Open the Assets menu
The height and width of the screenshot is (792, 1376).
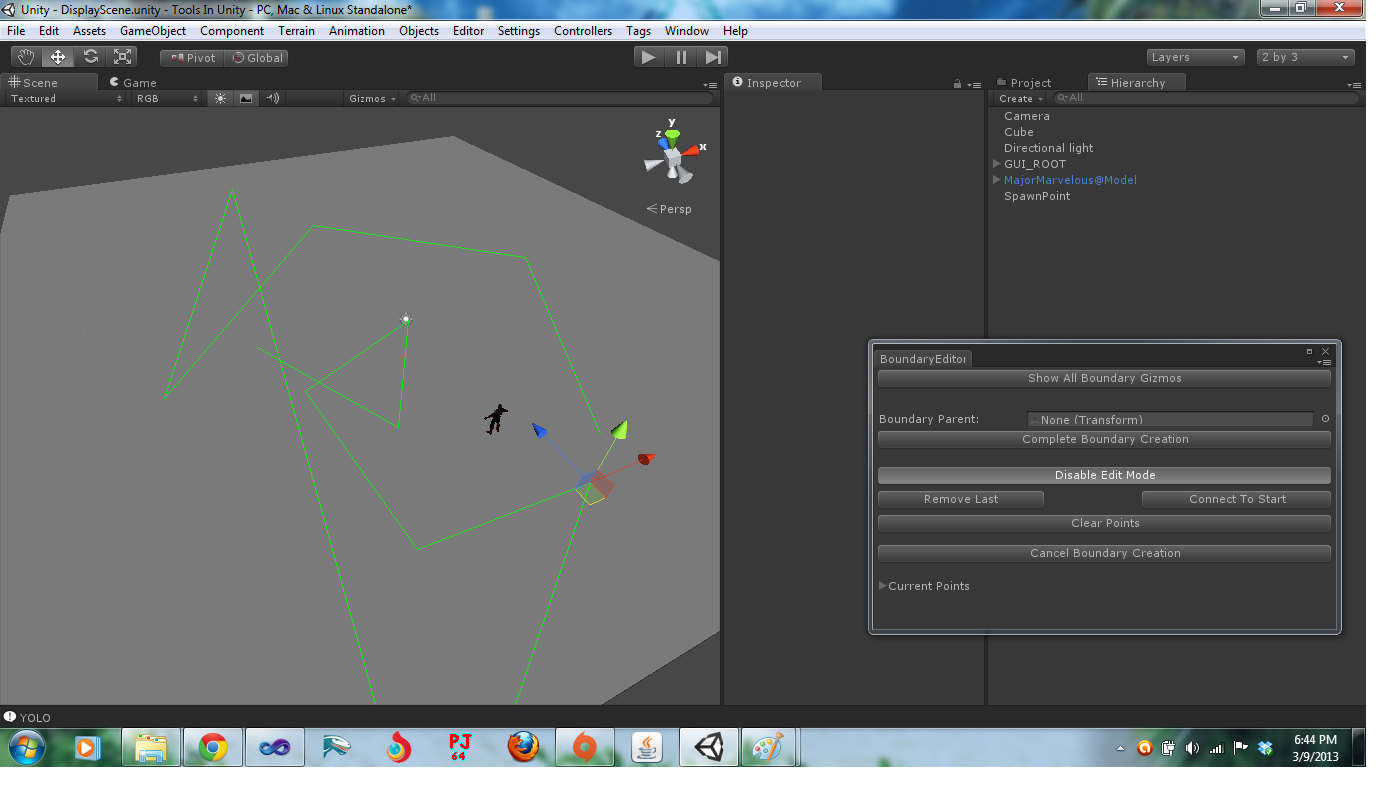click(x=89, y=31)
